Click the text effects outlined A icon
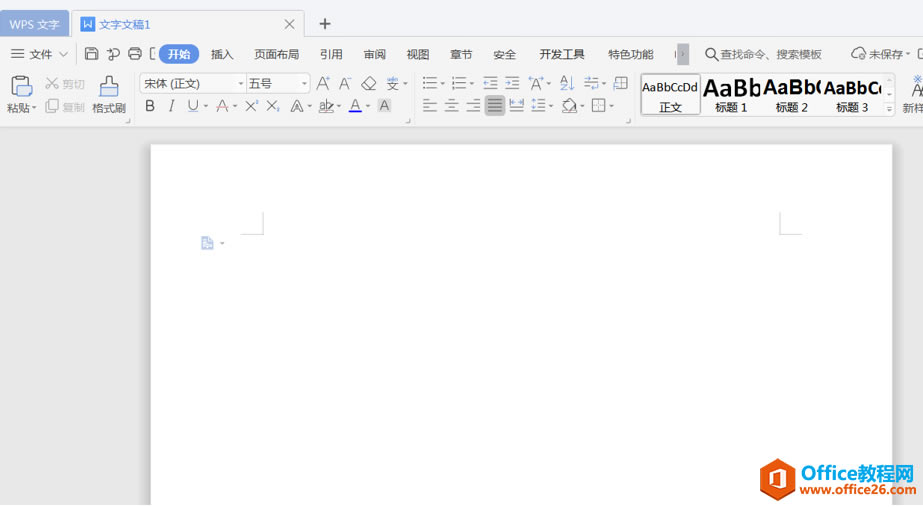The width and height of the screenshot is (923, 507). click(297, 106)
